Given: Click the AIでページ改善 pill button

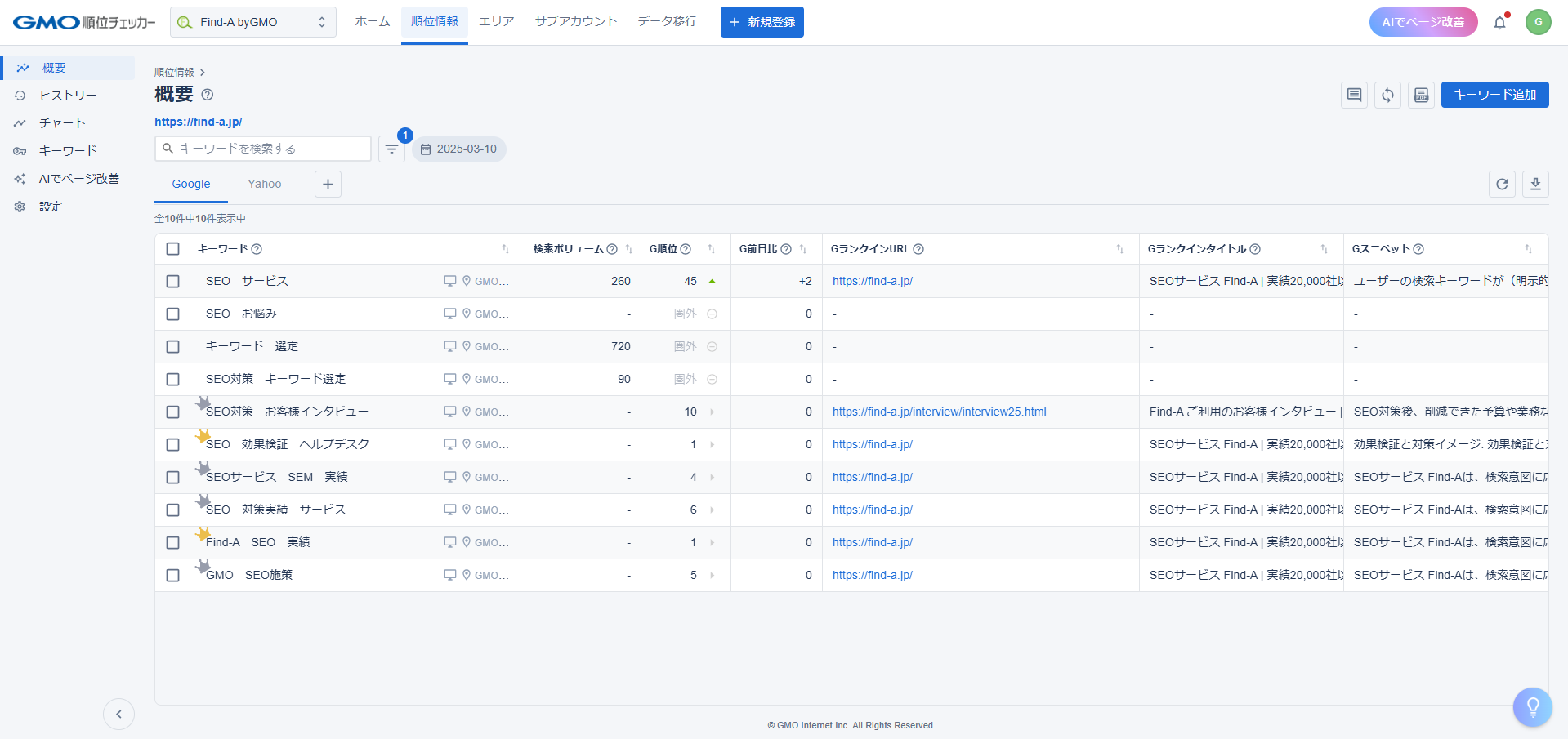Looking at the screenshot, I should pos(1423,22).
